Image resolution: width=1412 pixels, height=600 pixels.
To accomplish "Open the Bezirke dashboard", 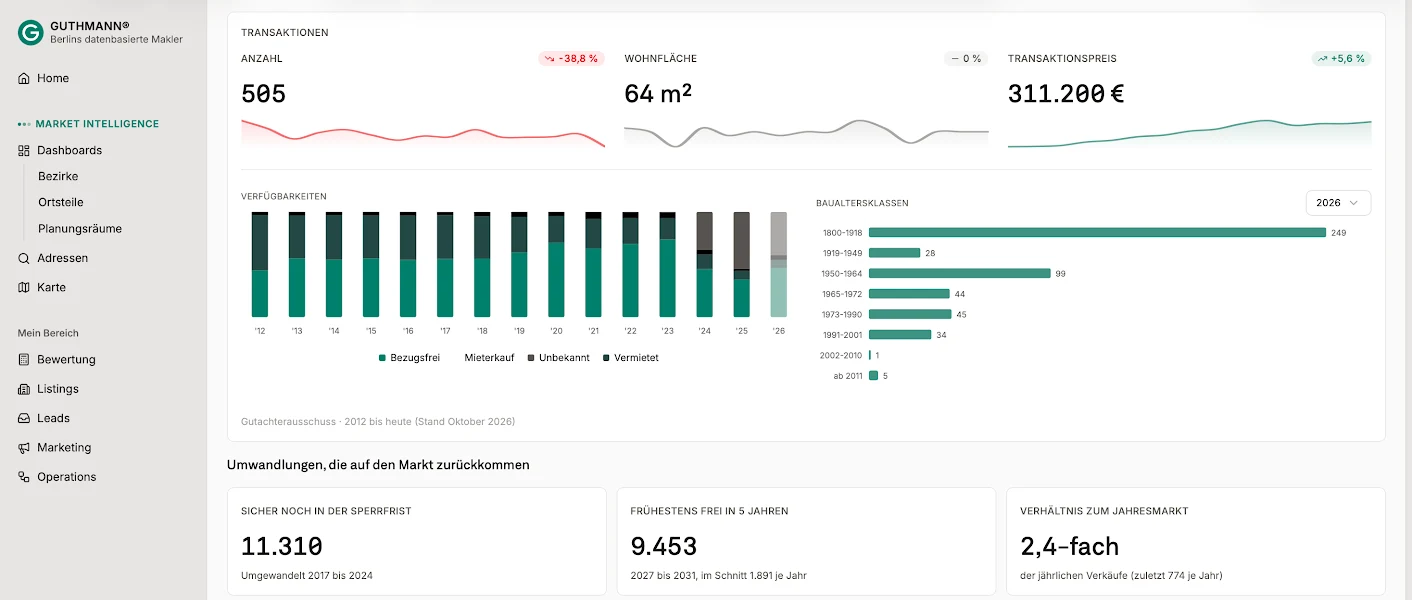I will point(58,176).
